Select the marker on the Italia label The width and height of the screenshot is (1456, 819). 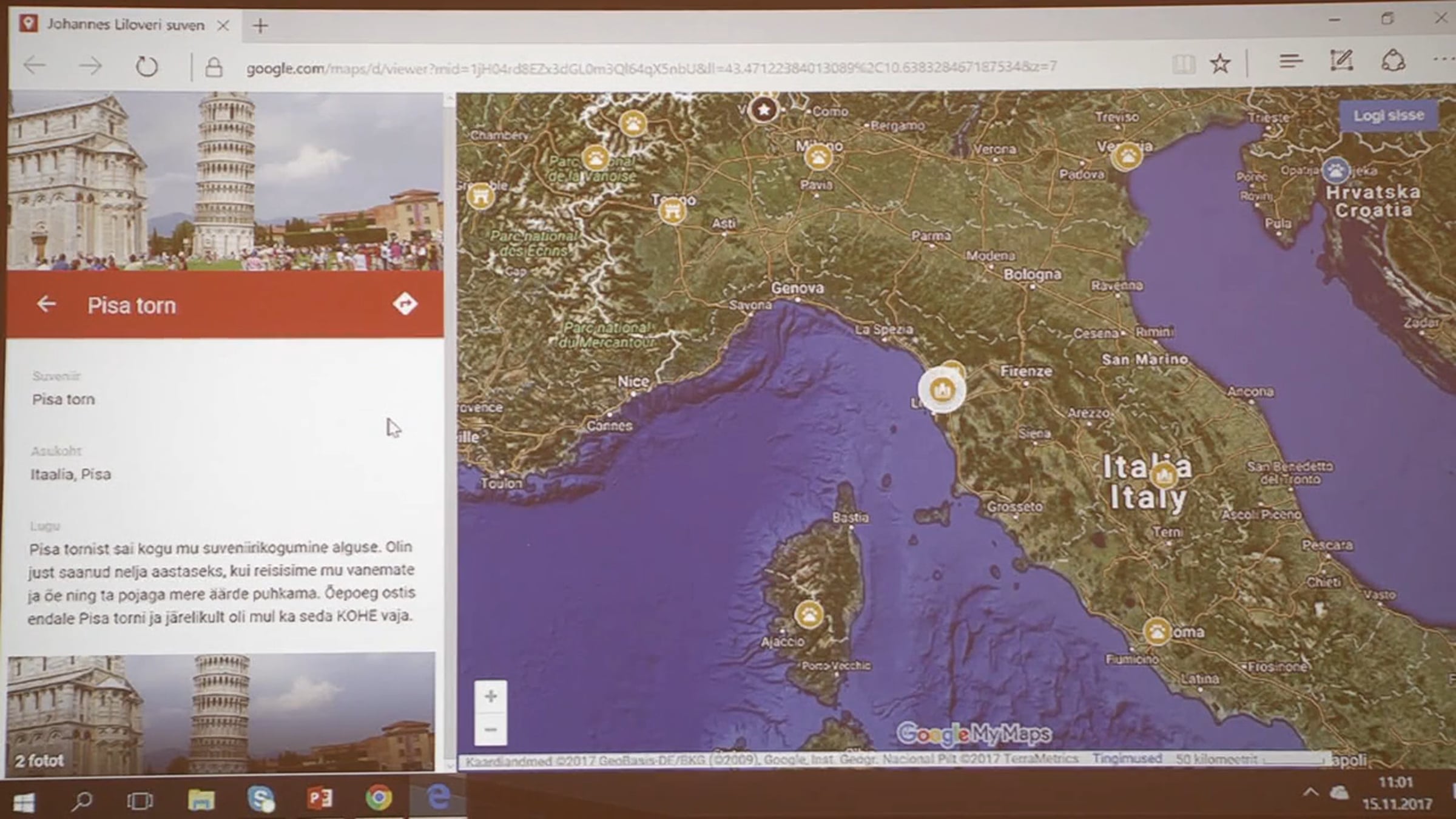(x=1164, y=475)
